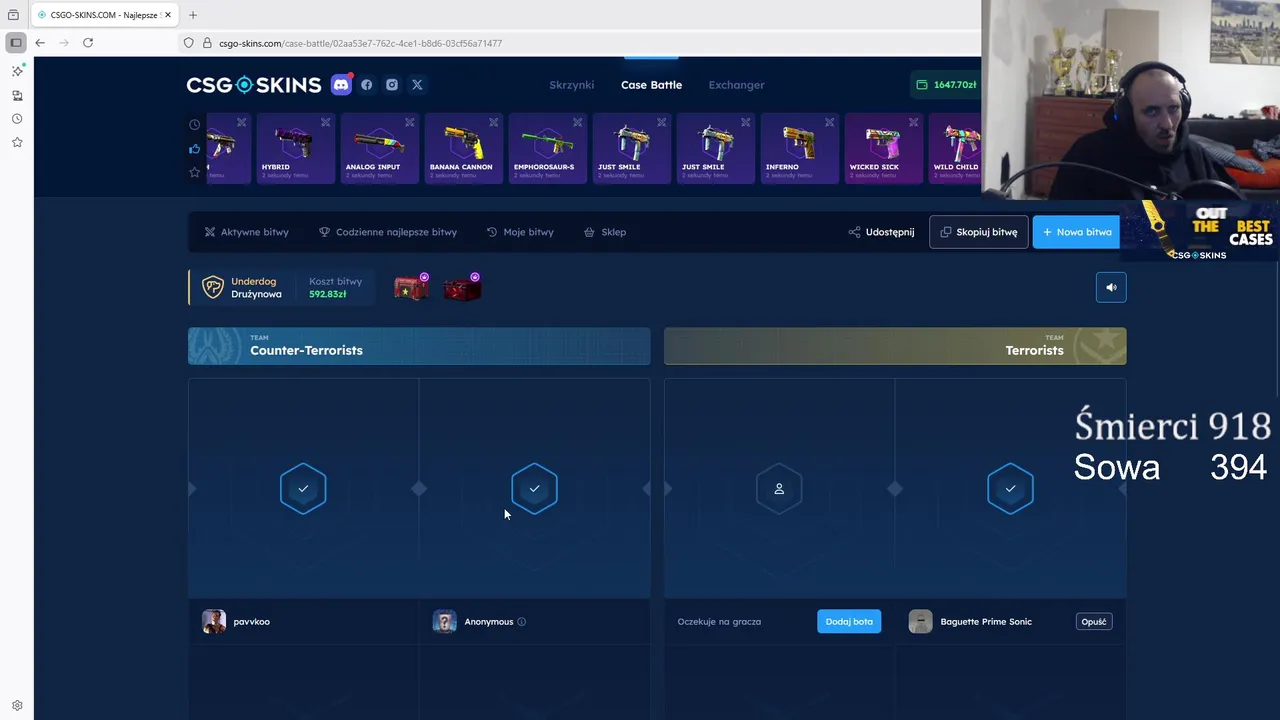
Task: Click browser back arrow
Action: [x=40, y=43]
